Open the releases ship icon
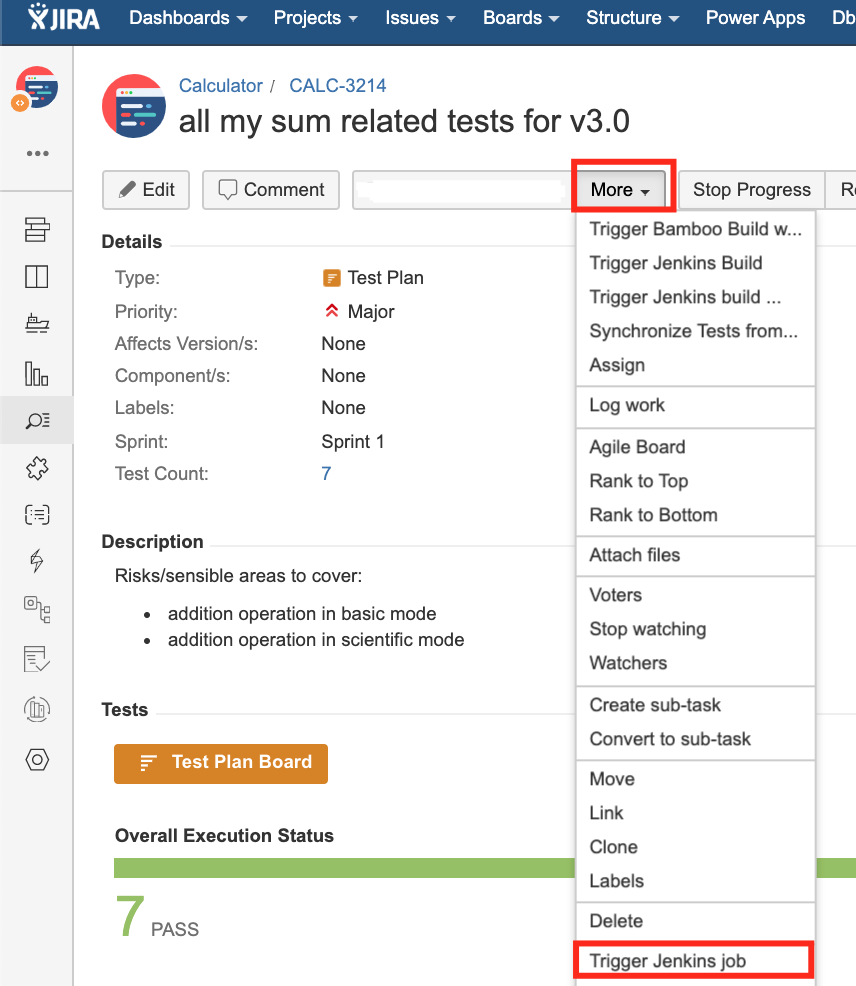 point(37,324)
